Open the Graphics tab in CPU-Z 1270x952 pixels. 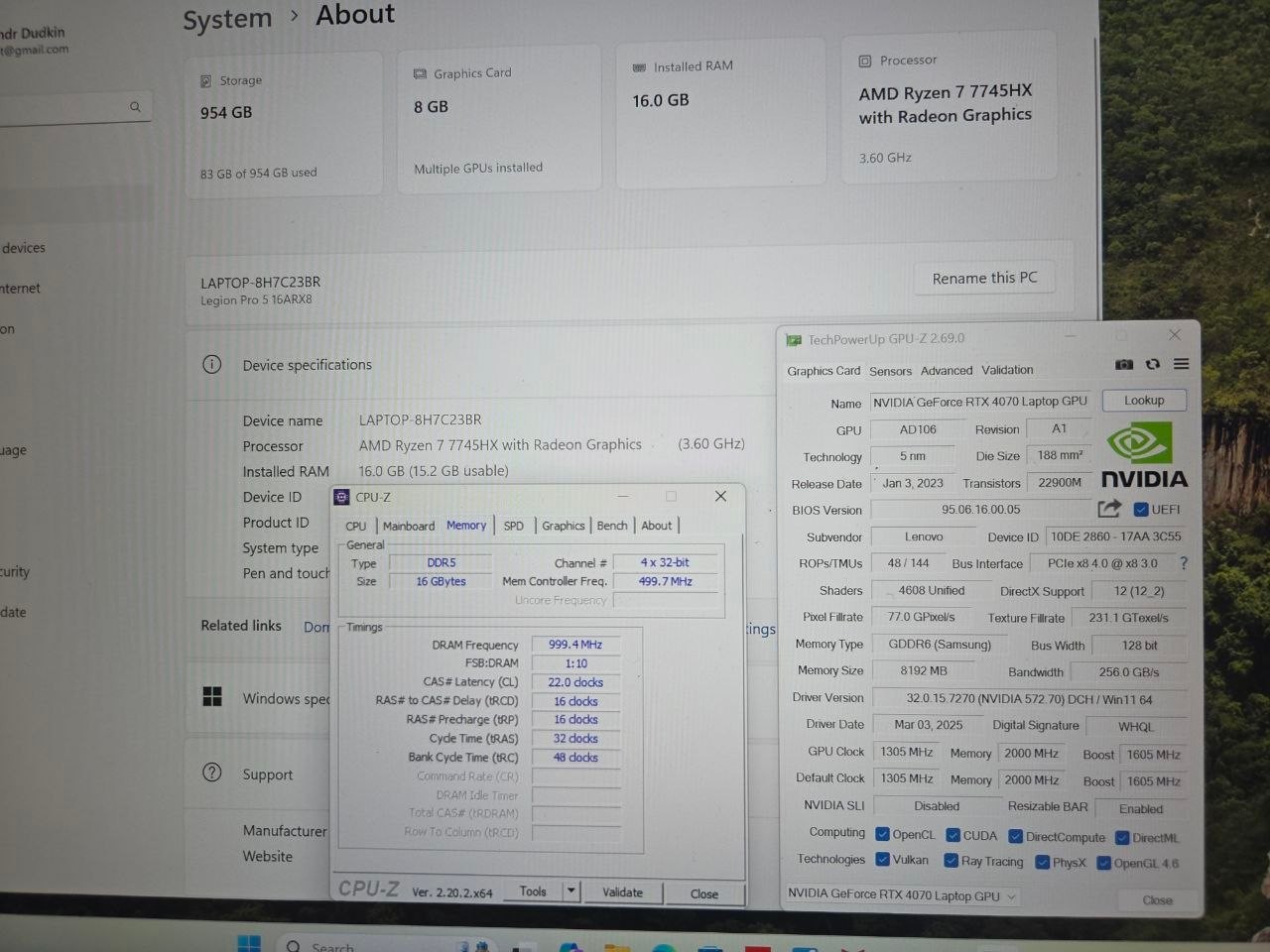[563, 526]
